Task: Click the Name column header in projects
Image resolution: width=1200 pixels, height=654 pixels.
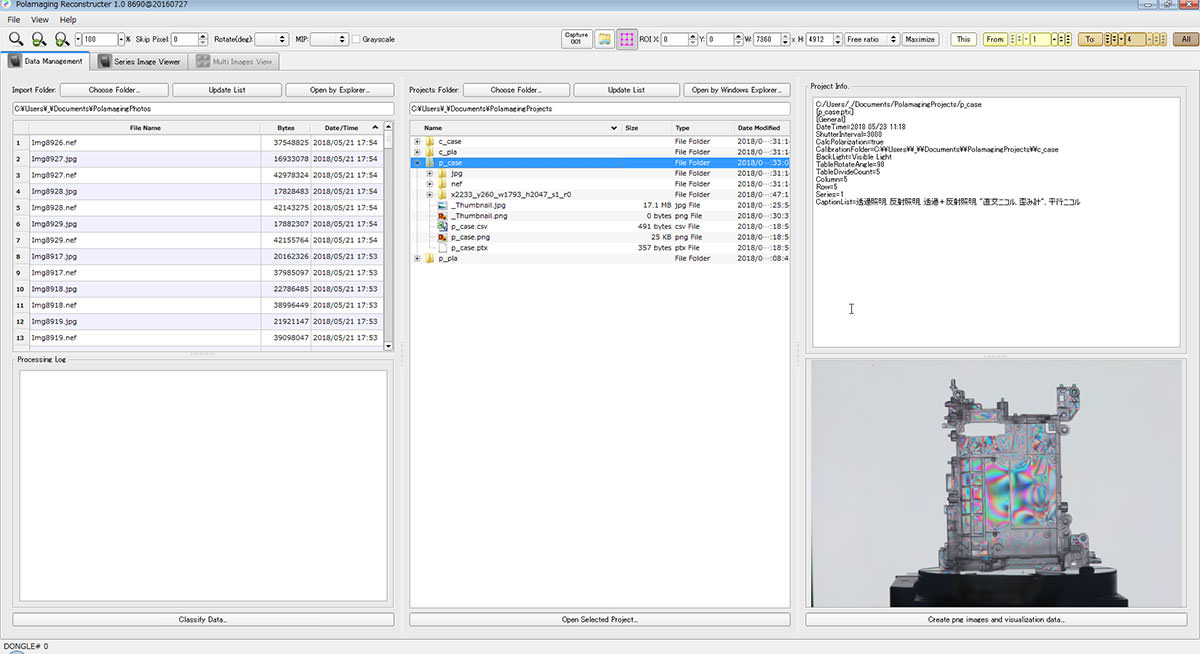Action: click(x=516, y=128)
